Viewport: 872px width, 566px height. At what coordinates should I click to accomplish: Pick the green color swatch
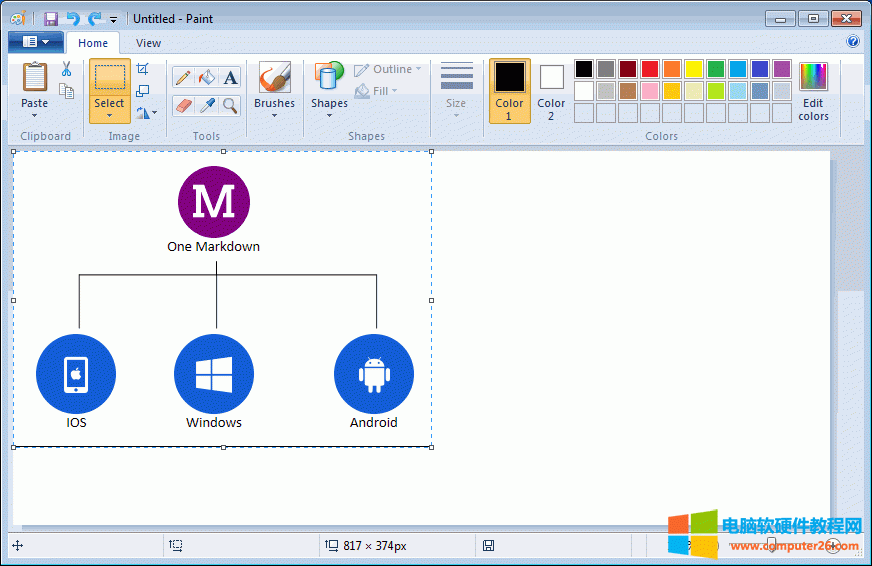click(x=716, y=69)
